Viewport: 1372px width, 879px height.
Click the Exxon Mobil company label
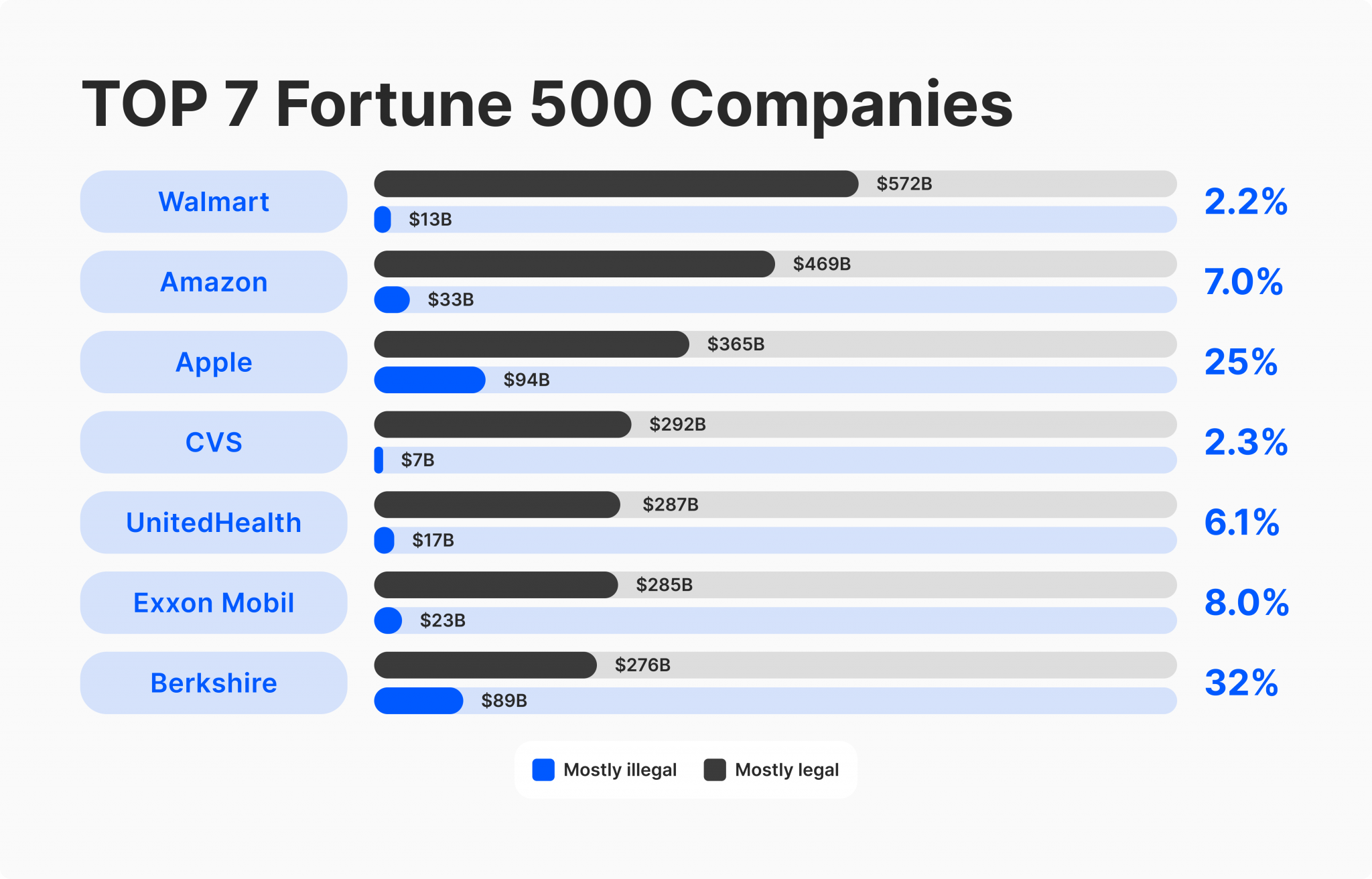(214, 603)
